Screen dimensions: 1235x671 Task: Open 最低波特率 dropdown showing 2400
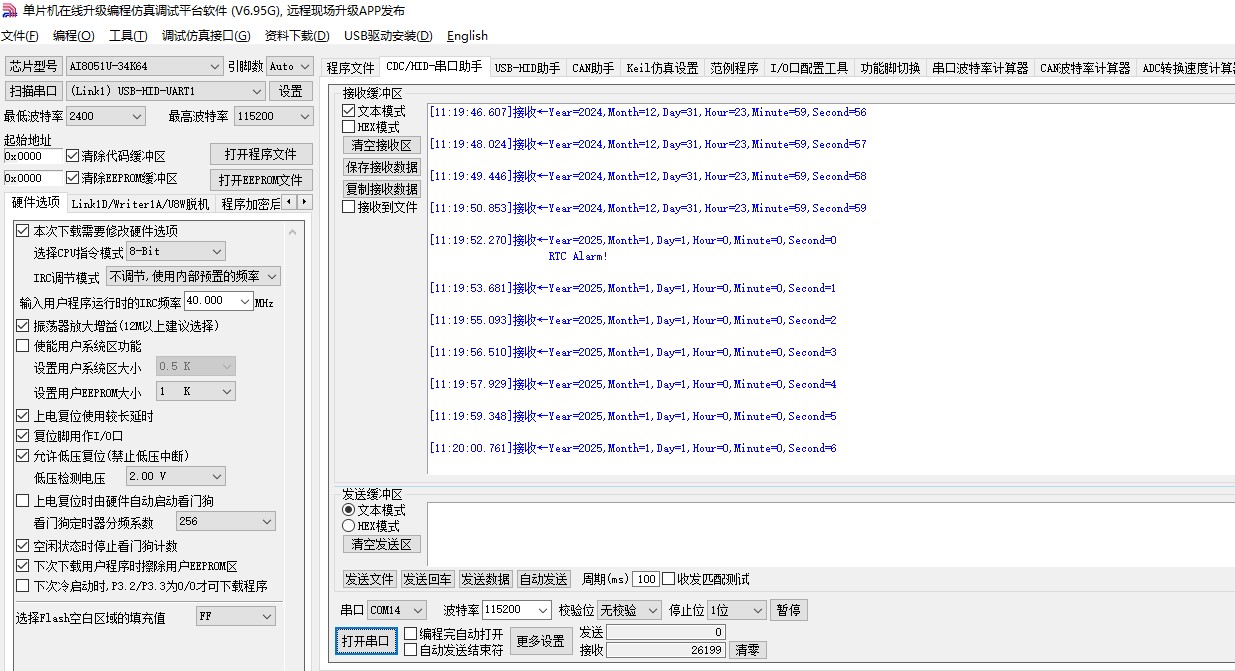click(x=106, y=116)
